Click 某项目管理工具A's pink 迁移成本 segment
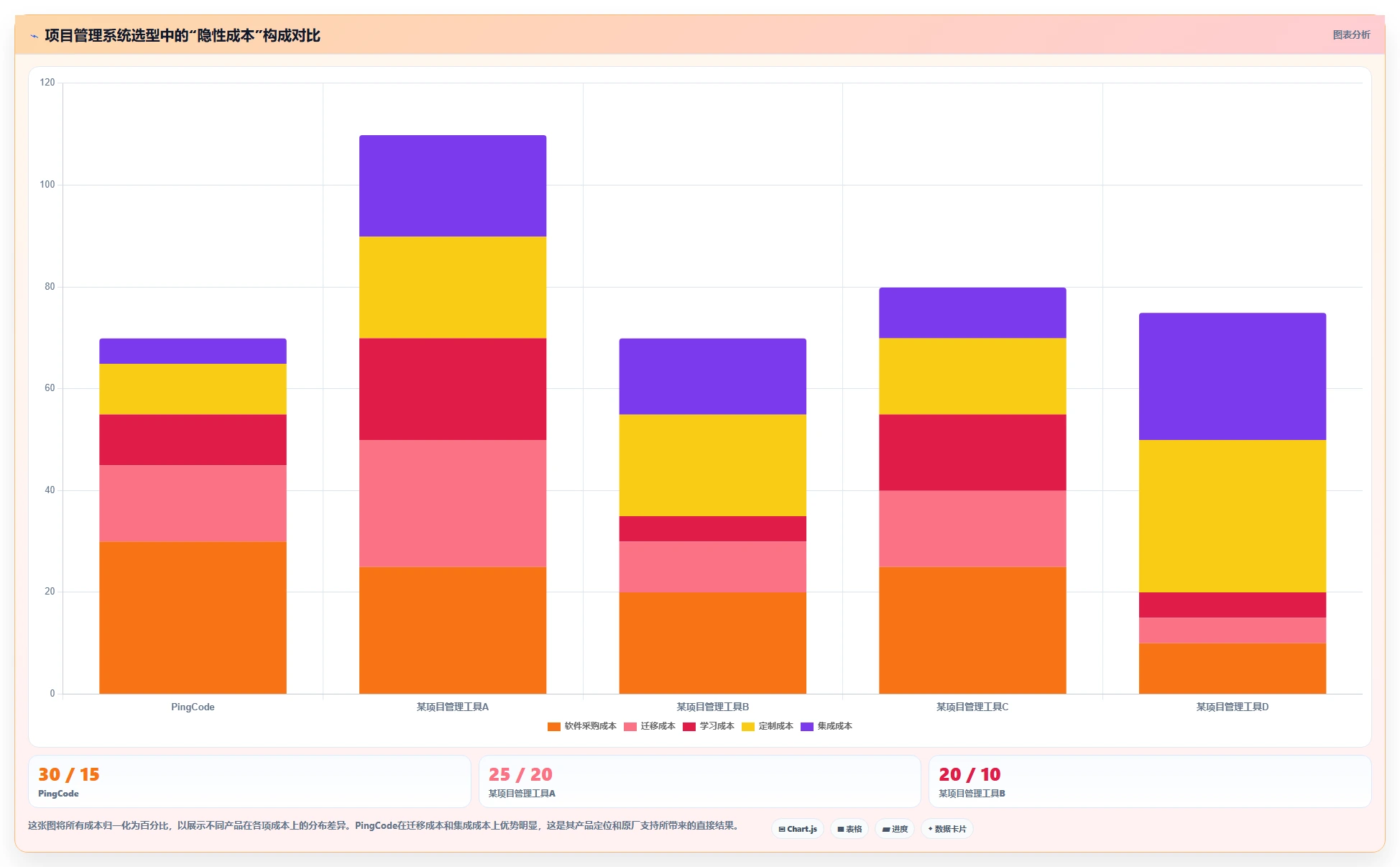The height and width of the screenshot is (867, 1400). [453, 503]
